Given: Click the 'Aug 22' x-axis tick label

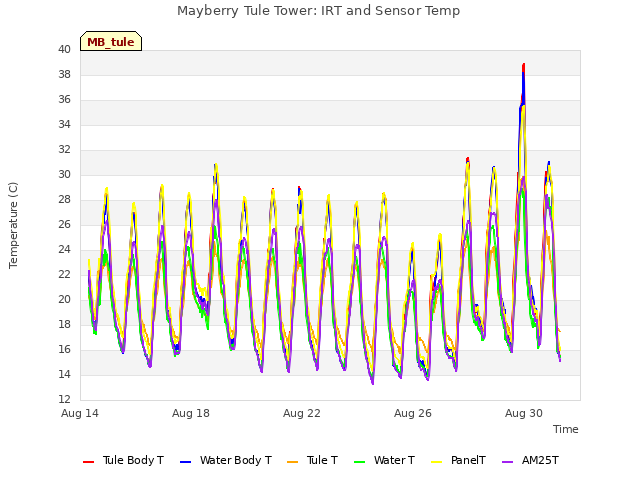Looking at the screenshot, I should coord(302,413).
